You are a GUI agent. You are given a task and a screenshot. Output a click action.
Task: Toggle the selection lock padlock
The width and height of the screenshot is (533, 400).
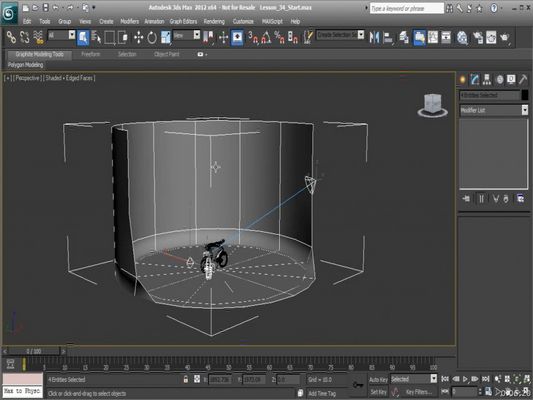click(186, 379)
